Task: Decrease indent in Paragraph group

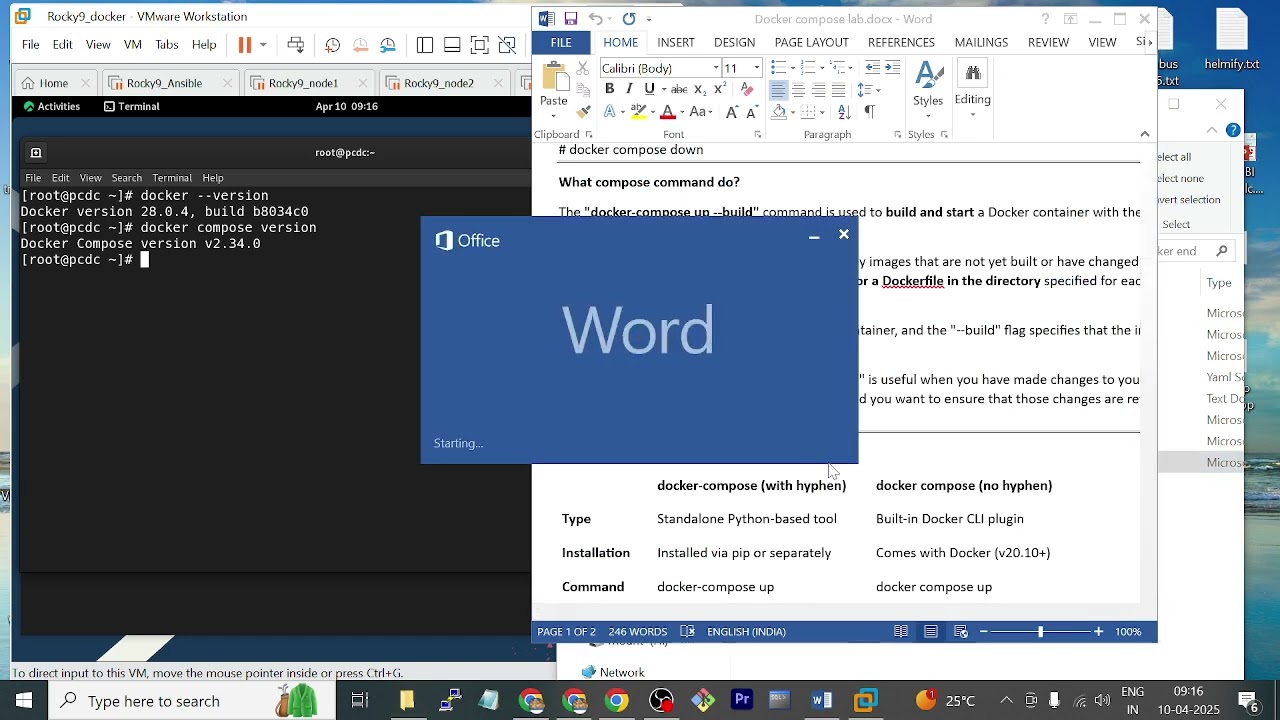Action: point(872,68)
